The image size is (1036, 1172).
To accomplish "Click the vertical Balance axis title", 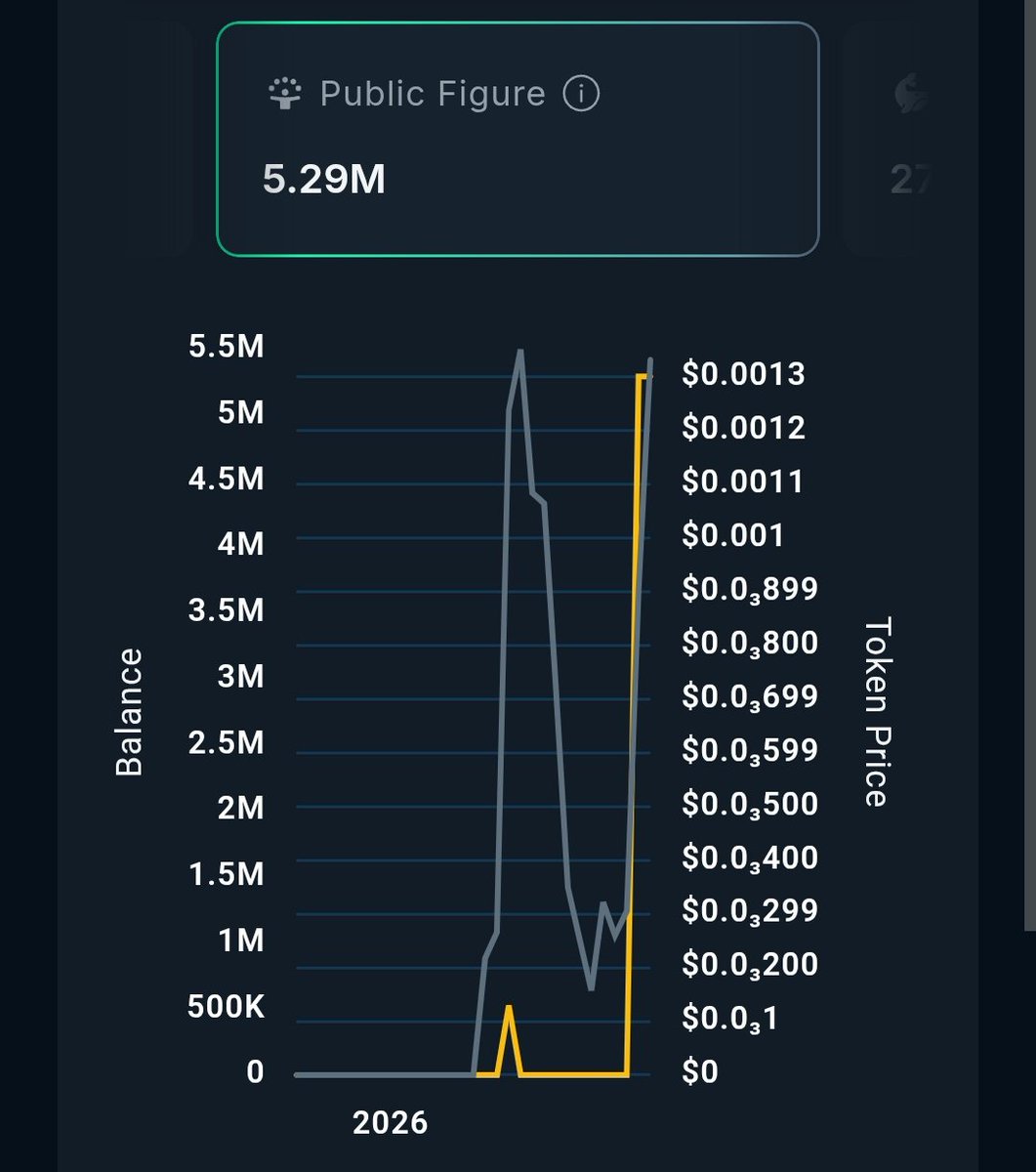I will [128, 710].
